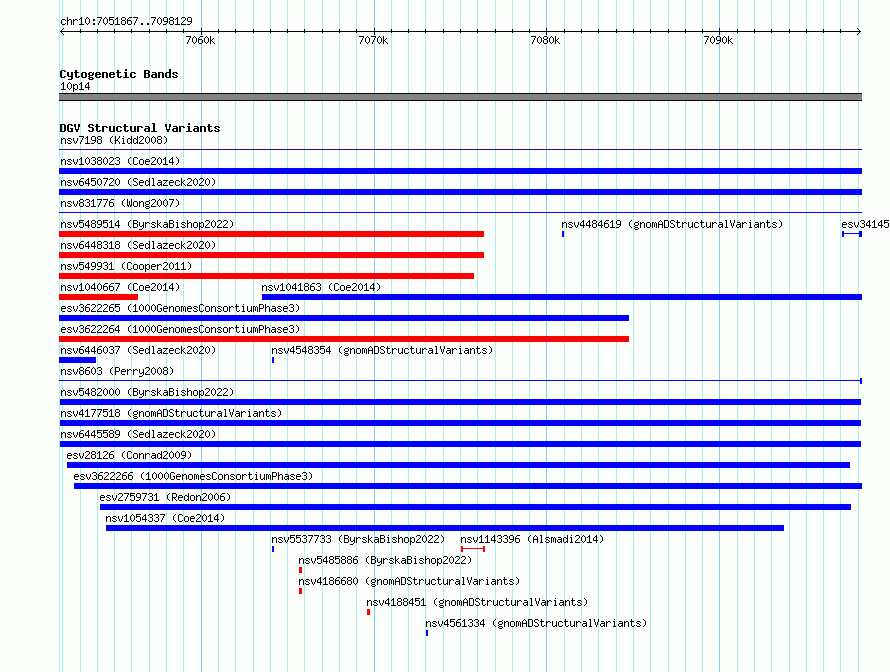Click the nsv1143396 (Alsmadi2014) red marker

(473, 549)
